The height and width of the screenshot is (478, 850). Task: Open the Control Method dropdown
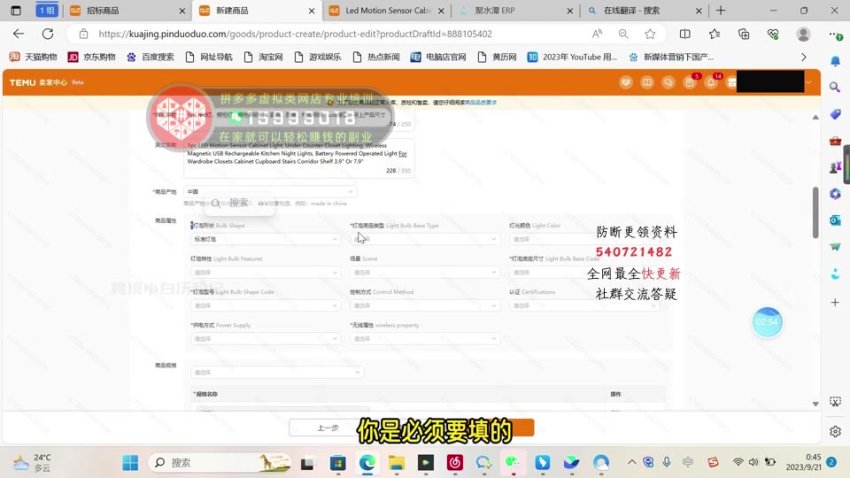423,305
